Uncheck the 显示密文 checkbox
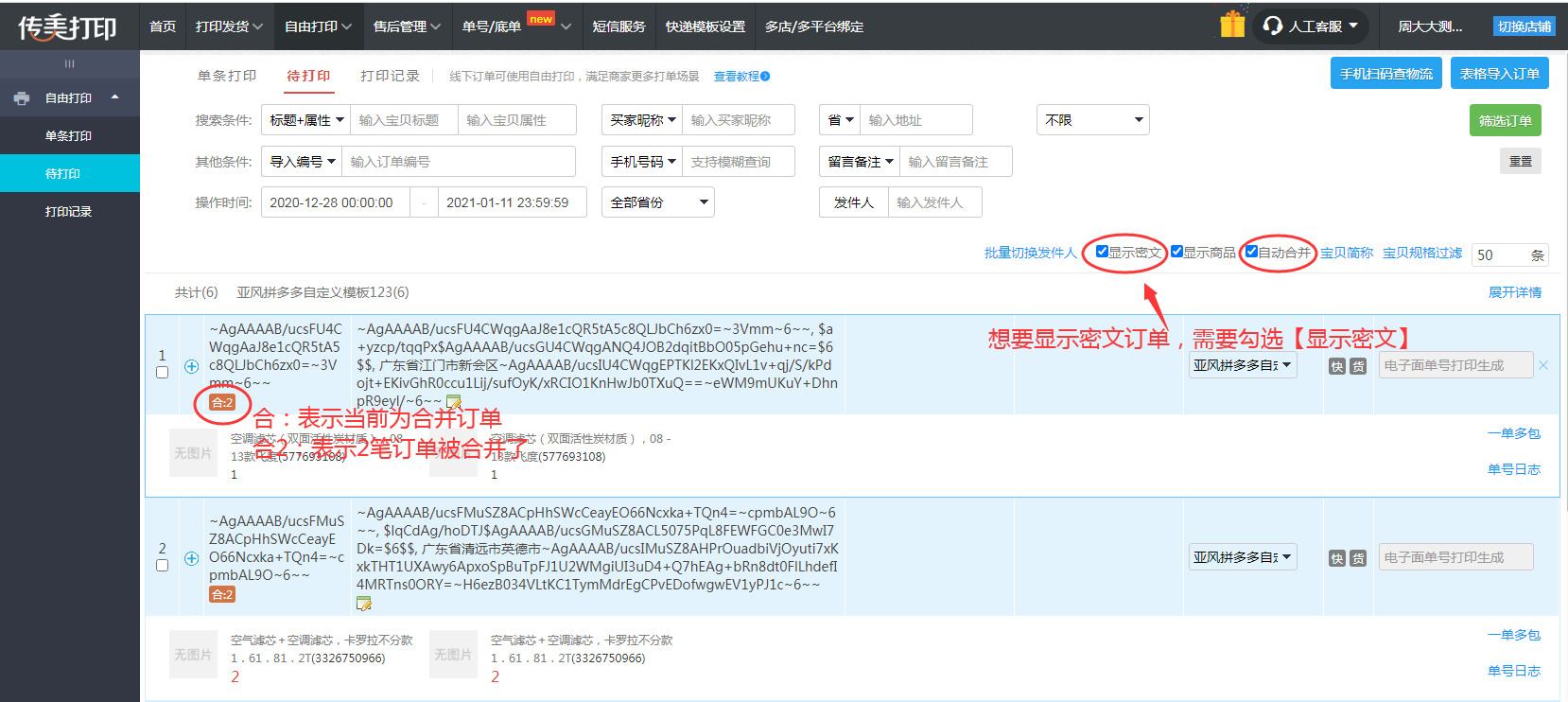This screenshot has width=1568, height=702. pyautogui.click(x=1102, y=252)
